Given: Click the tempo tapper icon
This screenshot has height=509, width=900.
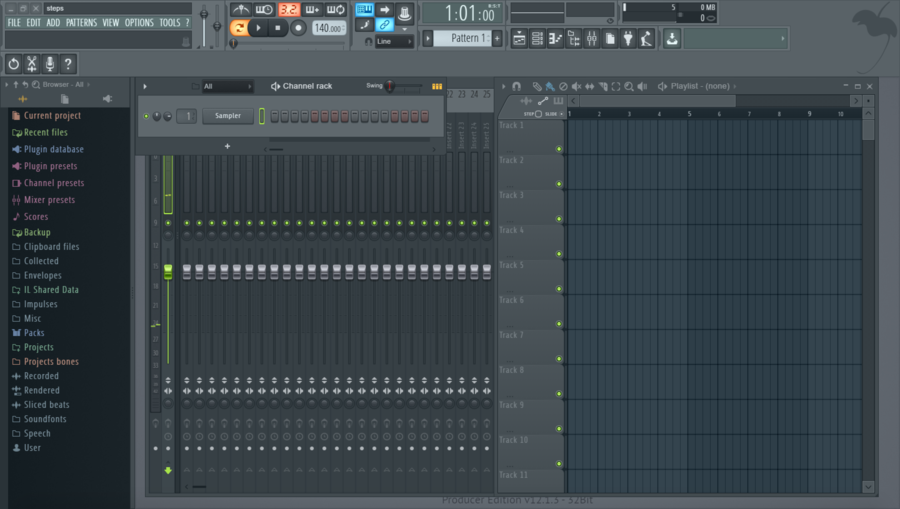Looking at the screenshot, I should click(647, 38).
